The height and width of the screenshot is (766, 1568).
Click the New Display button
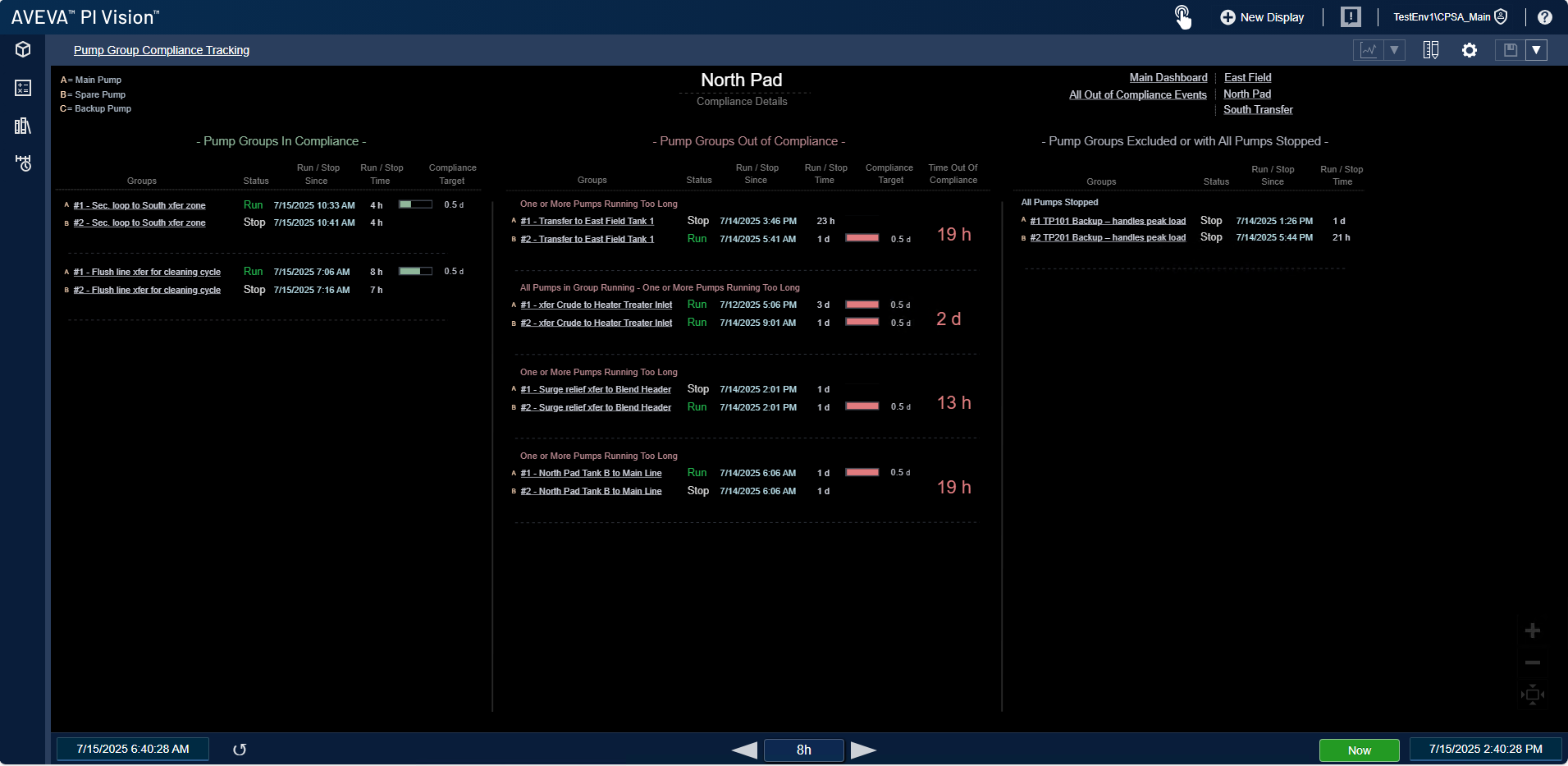coord(1262,17)
